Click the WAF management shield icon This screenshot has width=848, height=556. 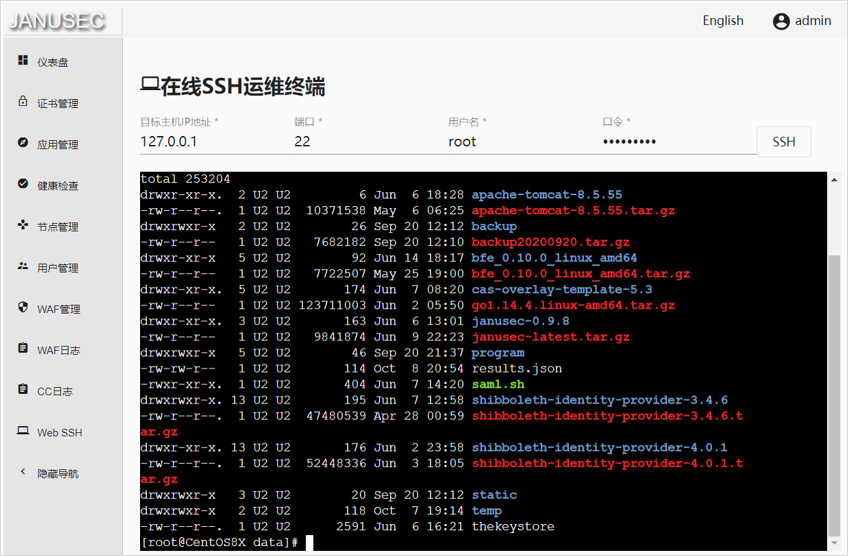[23, 308]
